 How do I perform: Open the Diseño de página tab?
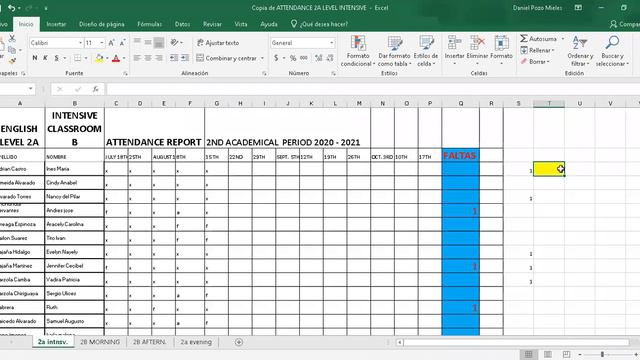[x=102, y=24]
